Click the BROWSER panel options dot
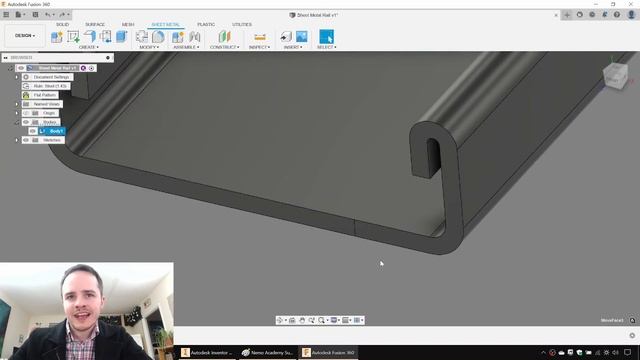 108,58
